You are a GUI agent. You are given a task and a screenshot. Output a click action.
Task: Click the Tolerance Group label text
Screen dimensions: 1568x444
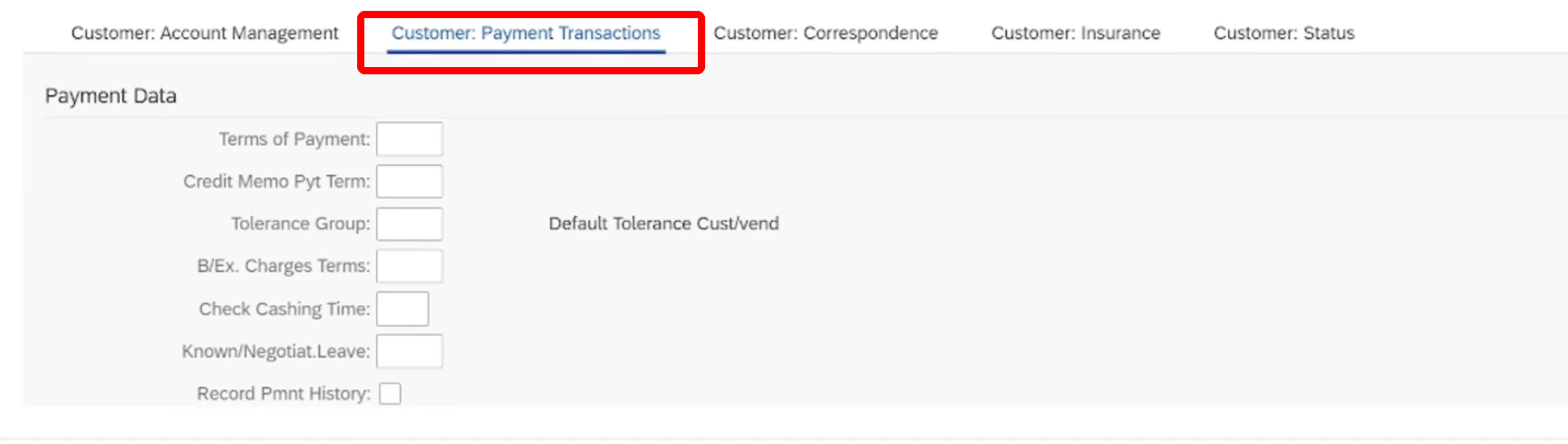301,224
